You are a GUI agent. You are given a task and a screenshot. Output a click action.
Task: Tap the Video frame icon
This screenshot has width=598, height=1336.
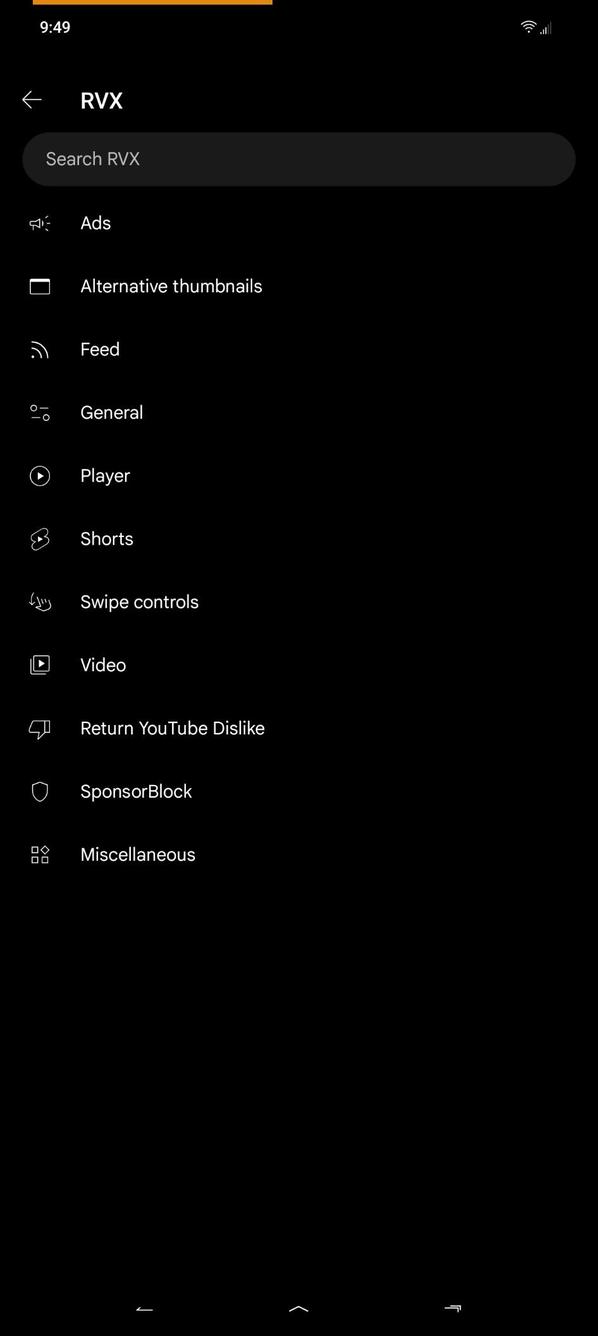tap(39, 665)
